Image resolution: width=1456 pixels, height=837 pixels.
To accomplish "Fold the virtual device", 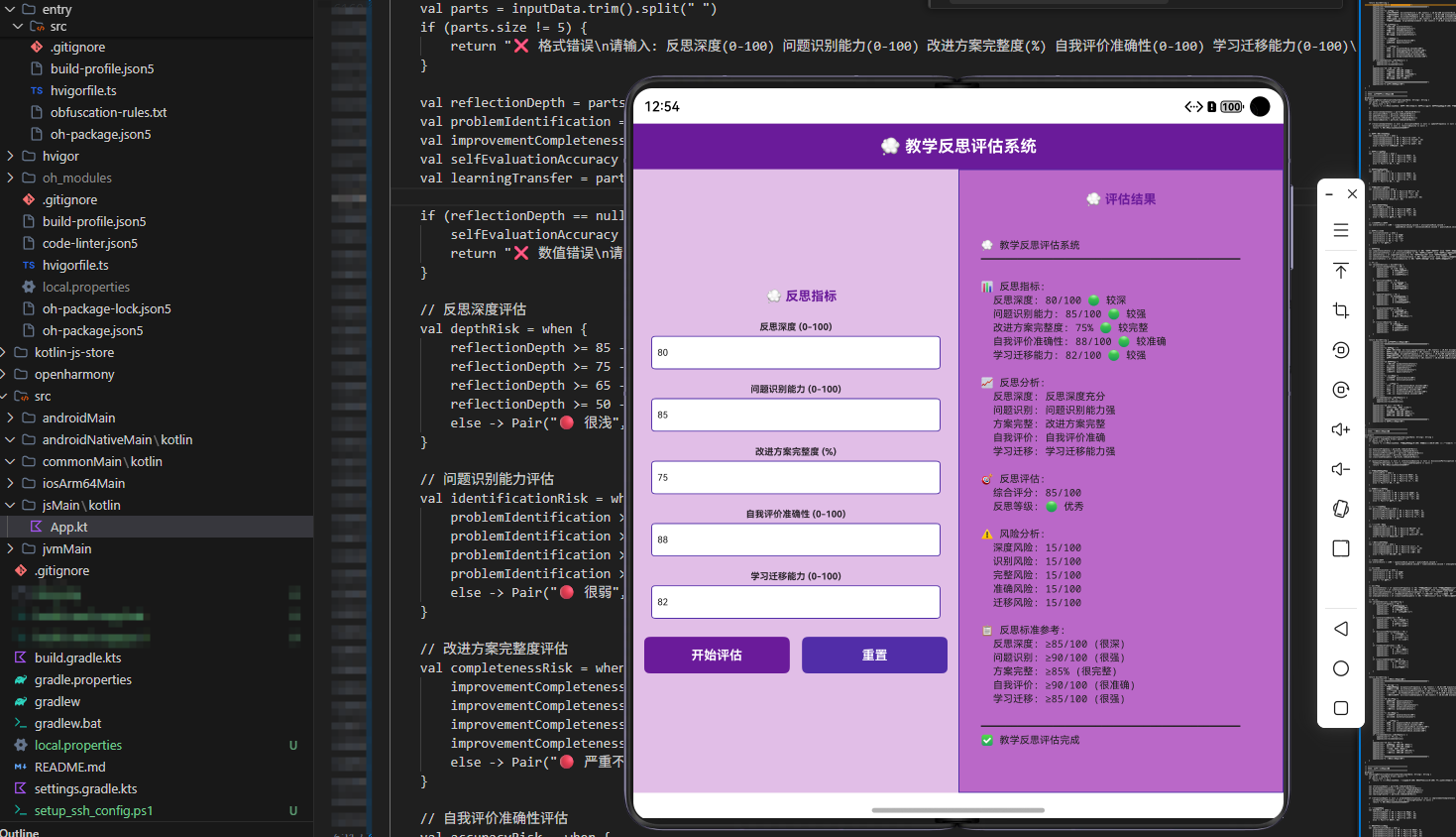I will pos(1340,508).
